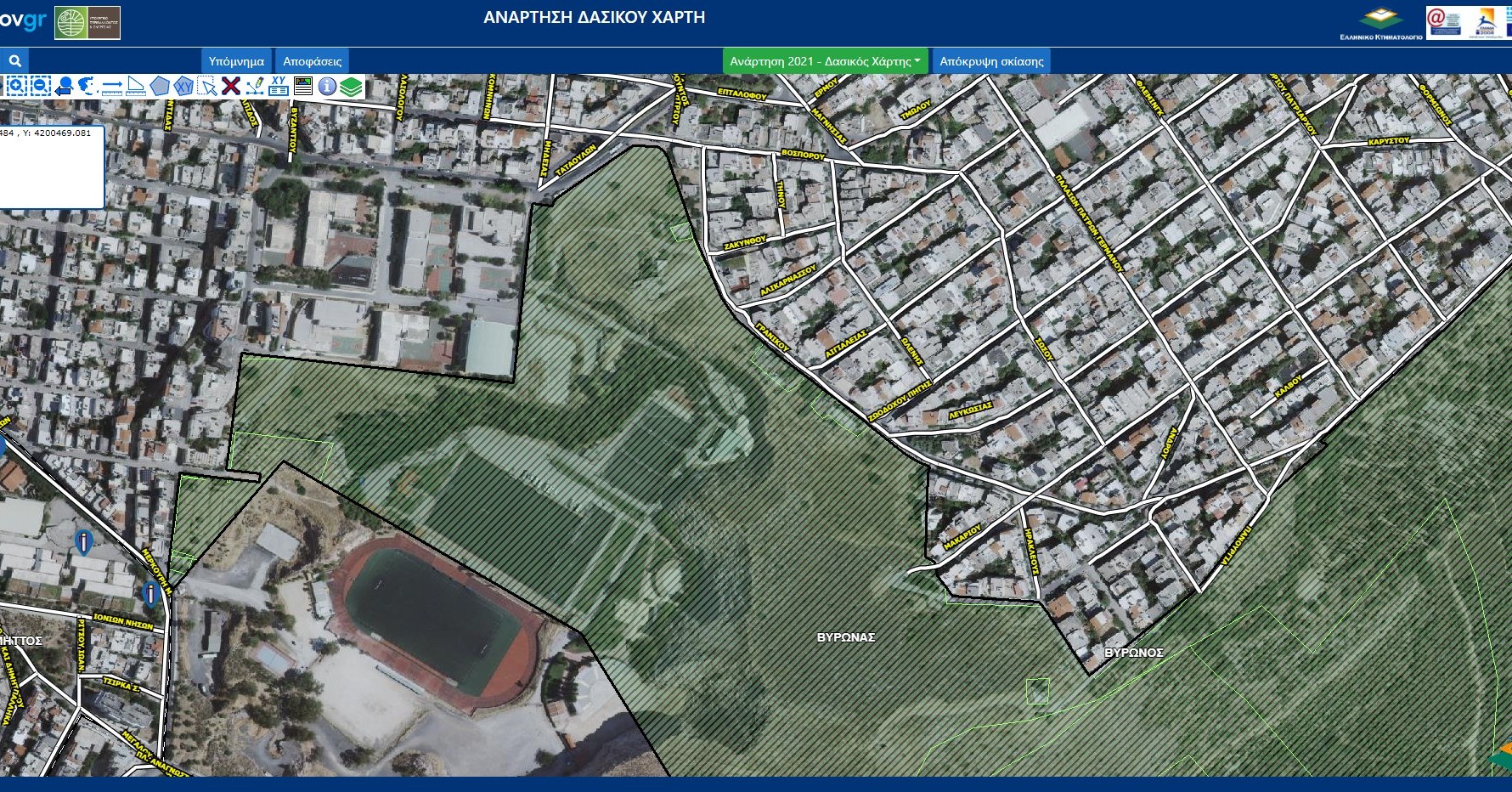Select the draw polygon tool

160,86
